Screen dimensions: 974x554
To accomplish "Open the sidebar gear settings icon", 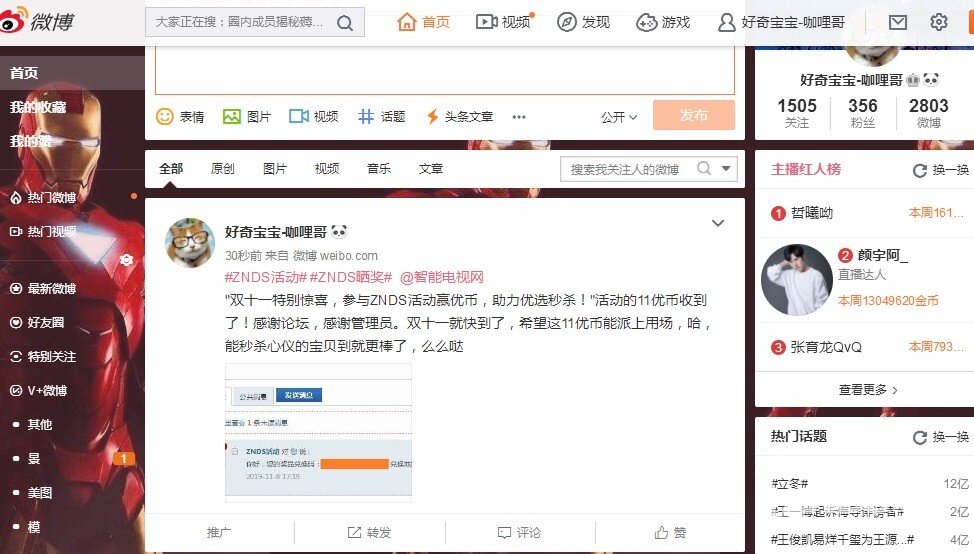I will click(x=126, y=260).
